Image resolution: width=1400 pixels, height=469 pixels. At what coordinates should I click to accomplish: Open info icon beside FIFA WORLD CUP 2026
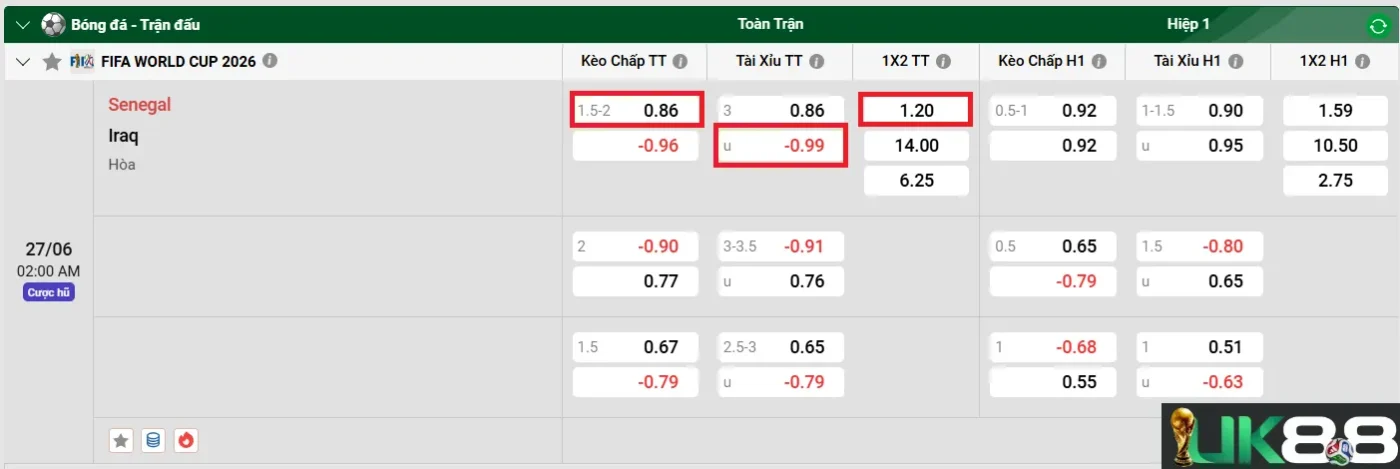269,61
